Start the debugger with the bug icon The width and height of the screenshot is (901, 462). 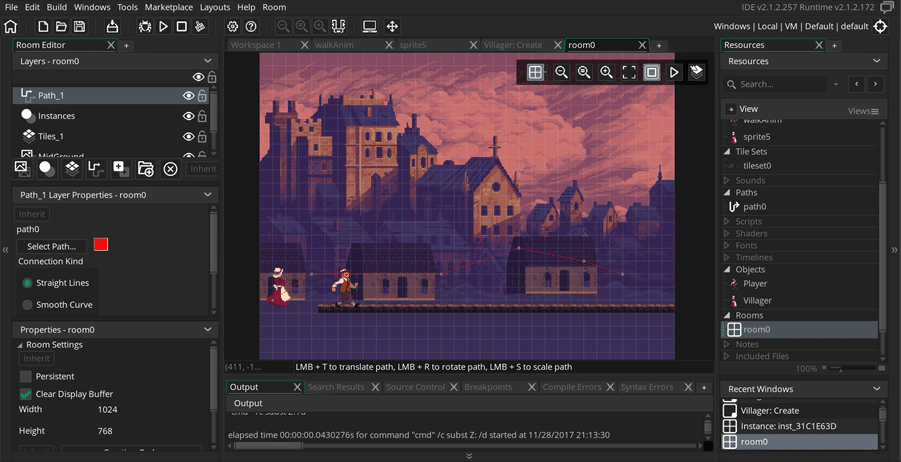(x=145, y=26)
